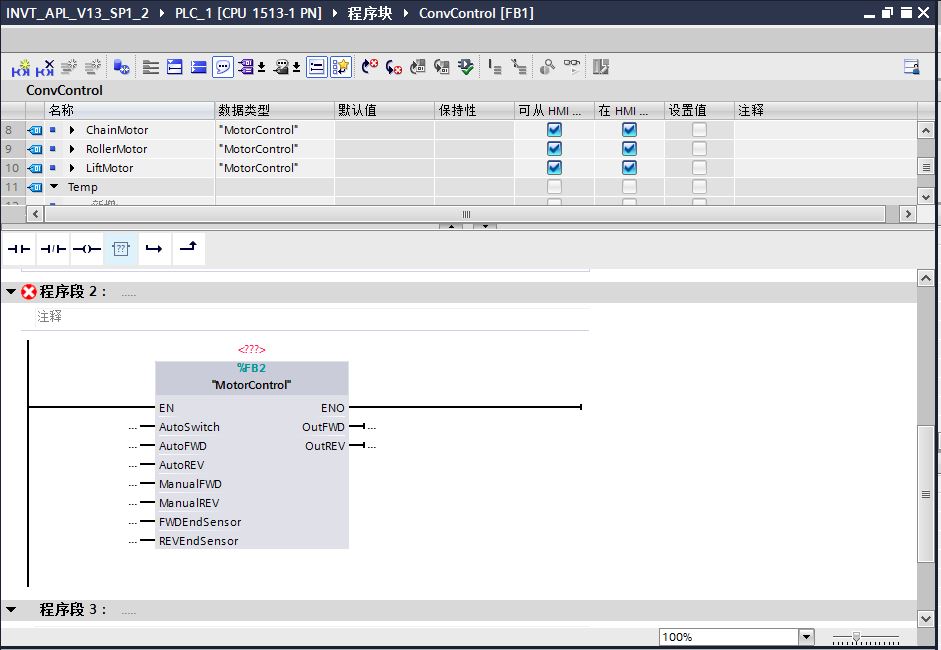The image size is (941, 650).
Task: Toggle favorites display star icon
Action: [x=341, y=67]
